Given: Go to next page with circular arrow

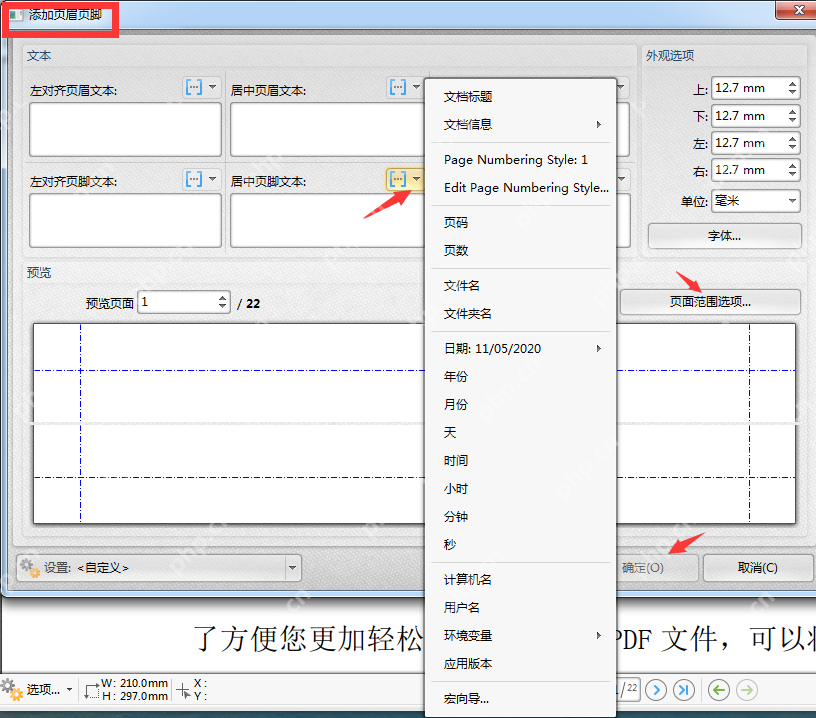Looking at the screenshot, I should pos(656,690).
